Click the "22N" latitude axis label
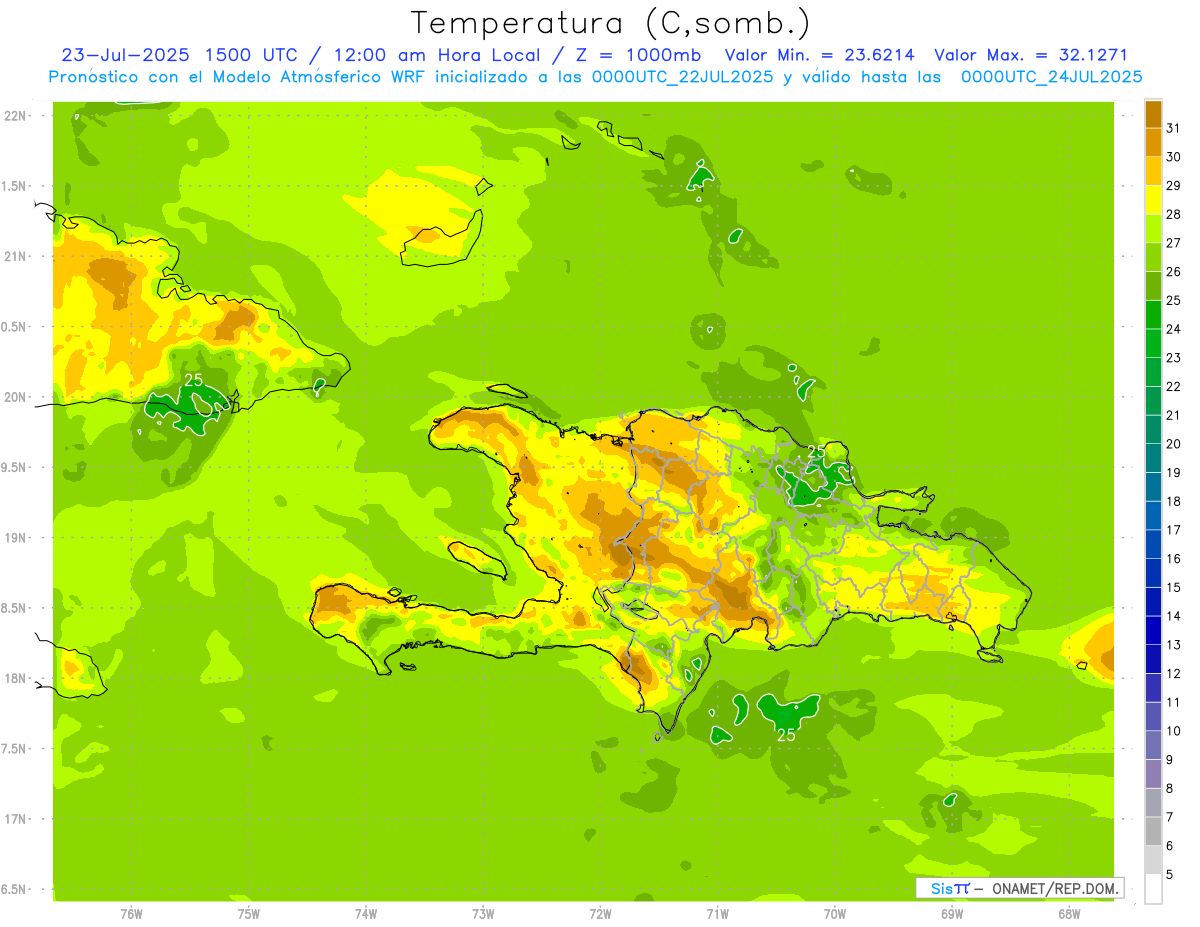 point(15,116)
